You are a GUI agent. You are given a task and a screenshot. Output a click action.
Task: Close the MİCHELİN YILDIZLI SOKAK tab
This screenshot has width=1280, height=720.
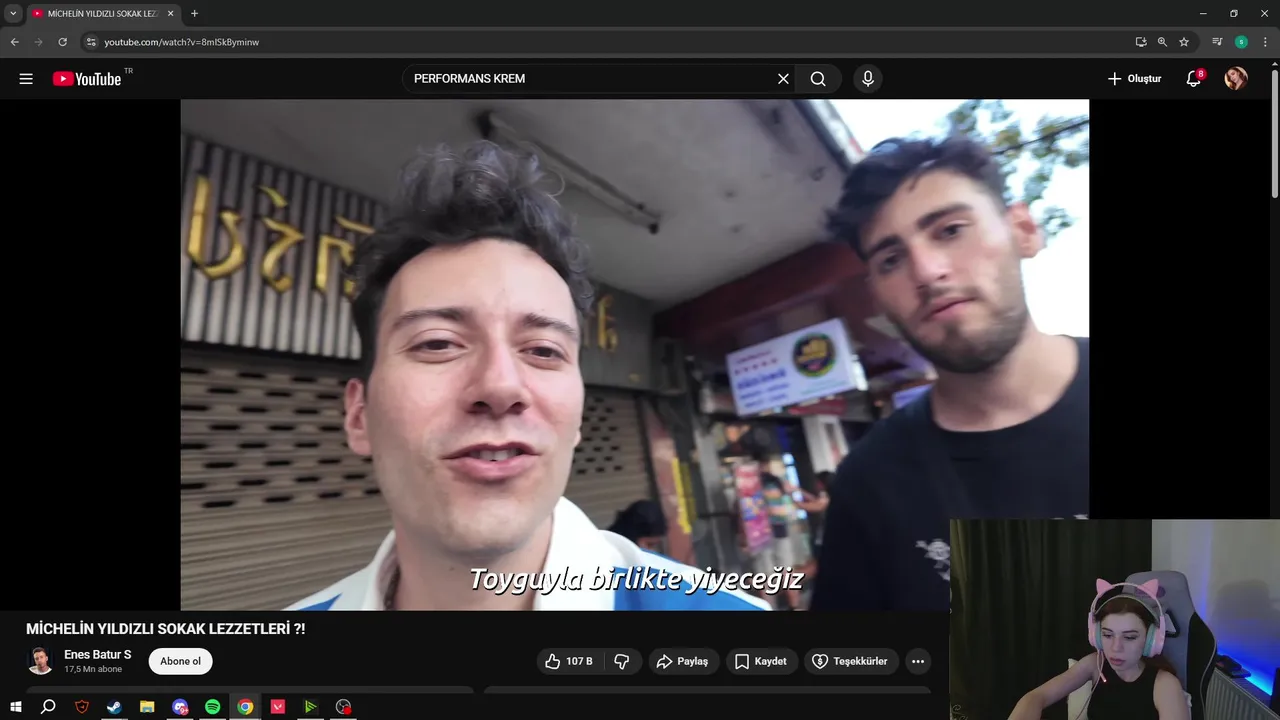pyautogui.click(x=170, y=14)
